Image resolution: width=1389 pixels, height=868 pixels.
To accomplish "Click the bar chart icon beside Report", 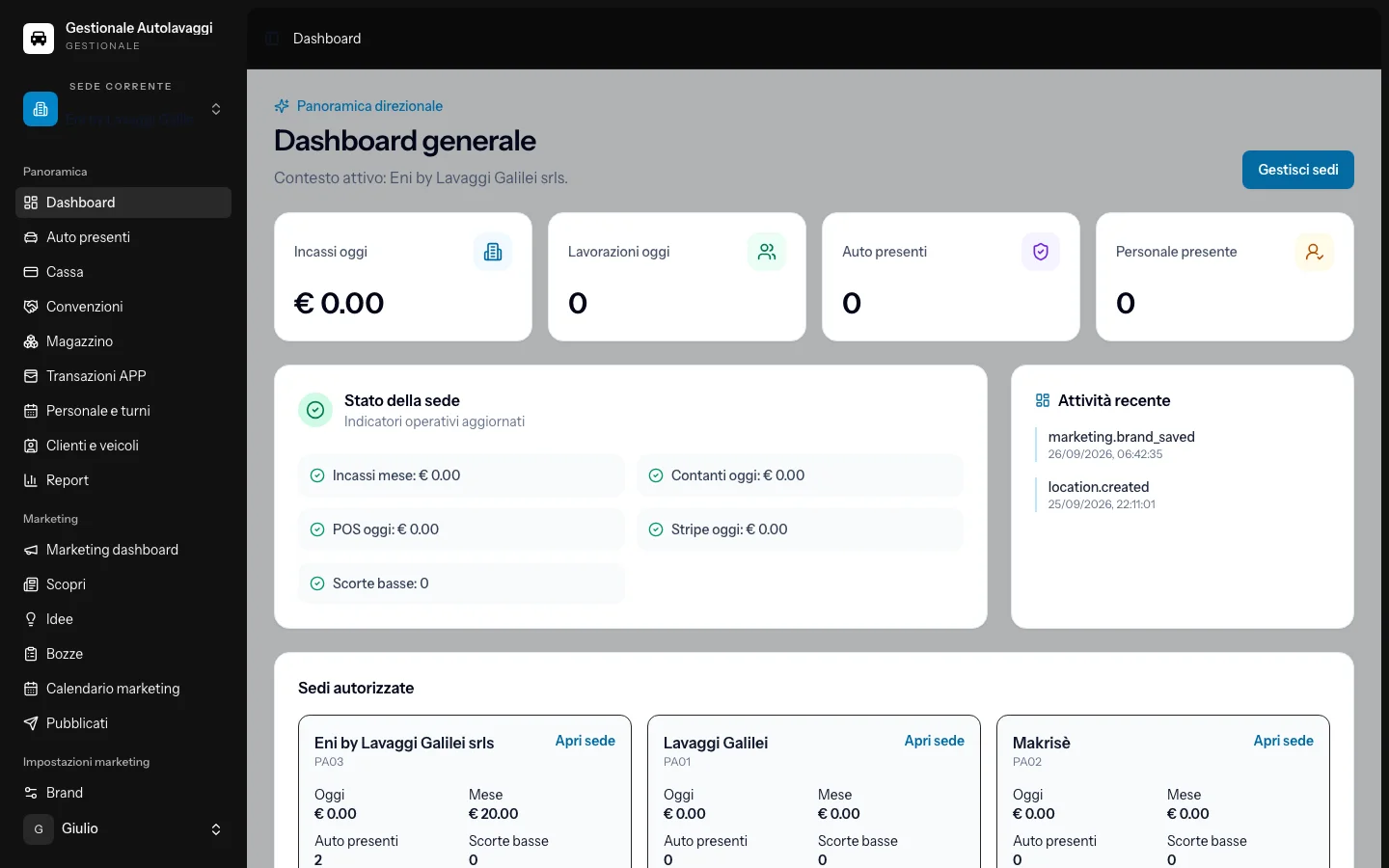I will tap(31, 480).
